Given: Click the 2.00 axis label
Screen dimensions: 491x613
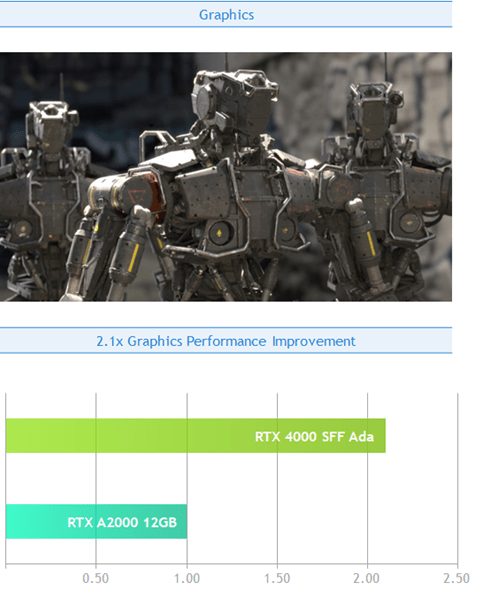Looking at the screenshot, I should pyautogui.click(x=367, y=578).
